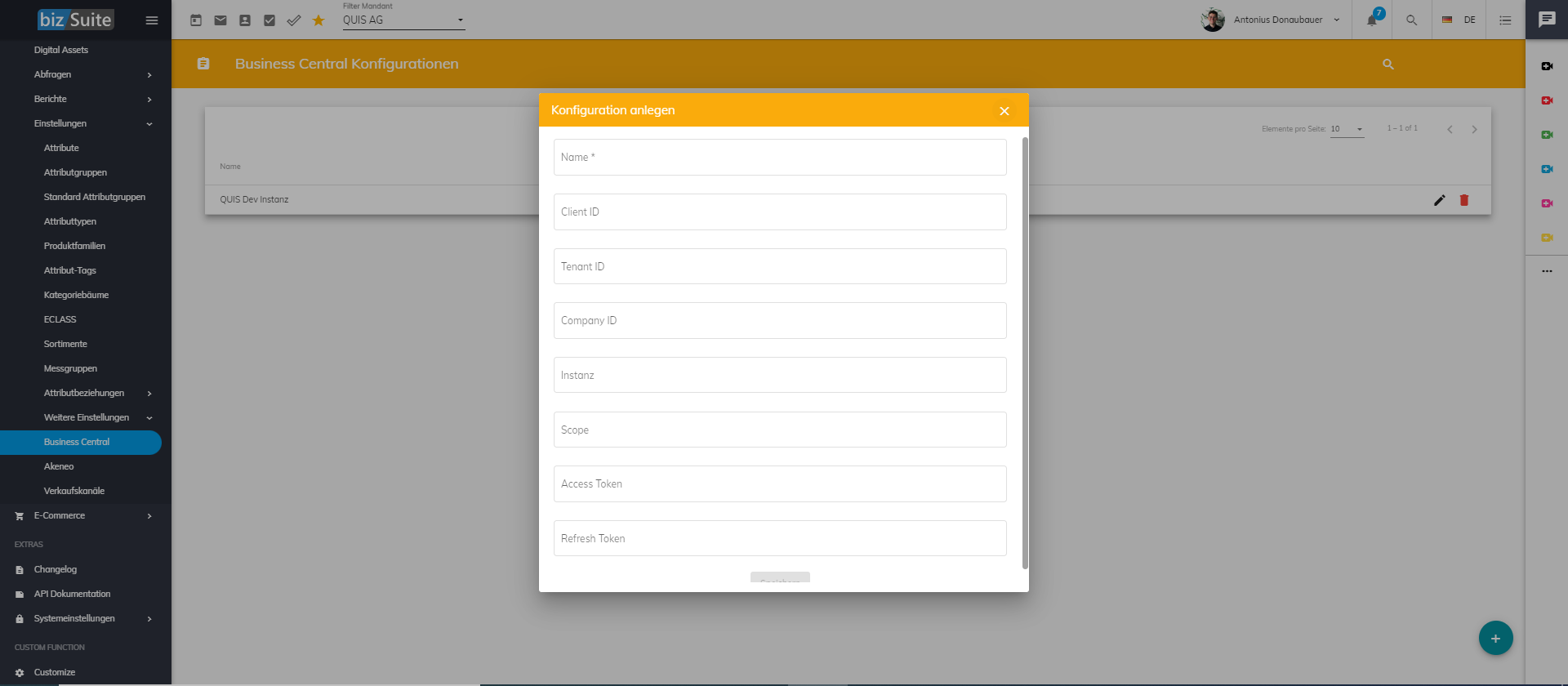Open the DE language selector
The height and width of the screenshot is (686, 1568).
point(1459,20)
